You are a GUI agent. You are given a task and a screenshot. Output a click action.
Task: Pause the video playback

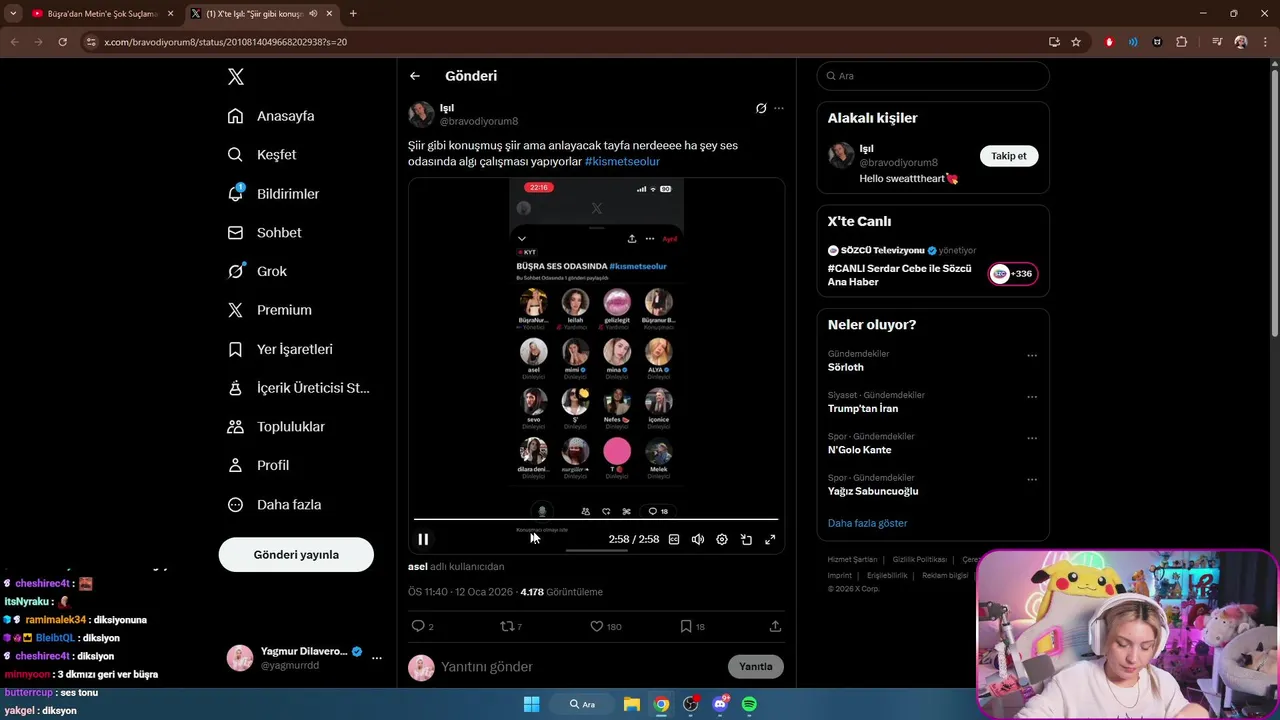(x=423, y=539)
